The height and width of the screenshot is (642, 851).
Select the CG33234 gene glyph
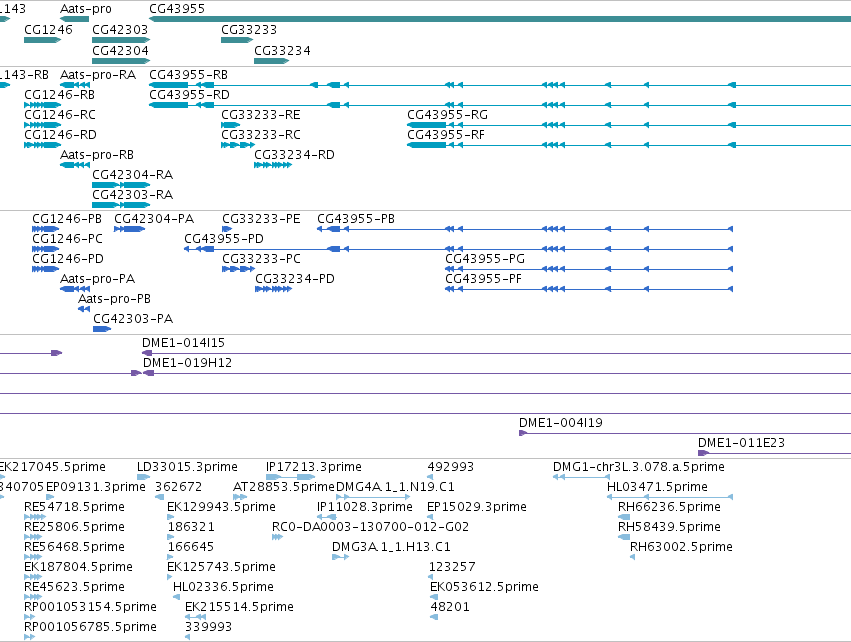271,61
